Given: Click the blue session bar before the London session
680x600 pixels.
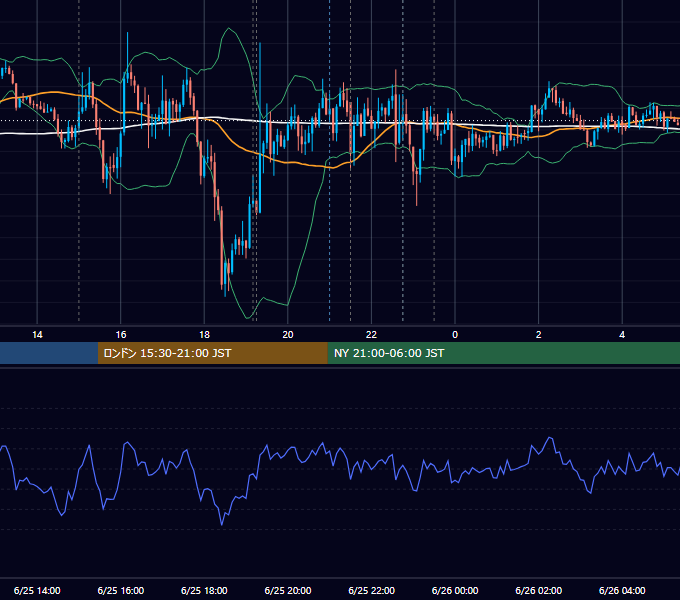Looking at the screenshot, I should (x=49, y=353).
